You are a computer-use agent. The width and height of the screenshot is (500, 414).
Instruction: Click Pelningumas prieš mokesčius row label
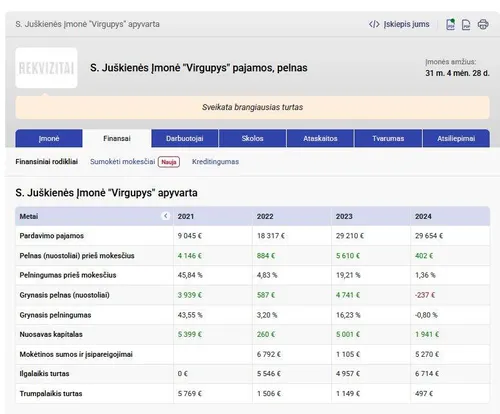coord(68,275)
